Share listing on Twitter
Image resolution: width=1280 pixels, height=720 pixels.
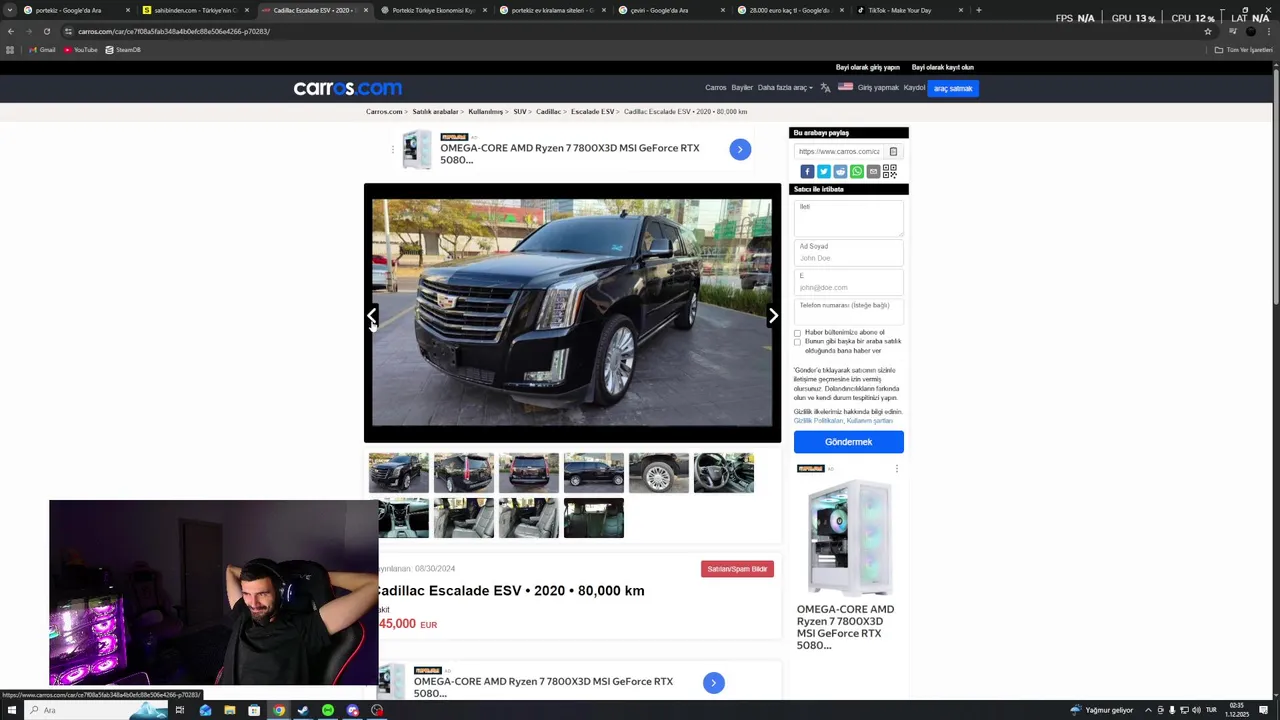tap(824, 171)
